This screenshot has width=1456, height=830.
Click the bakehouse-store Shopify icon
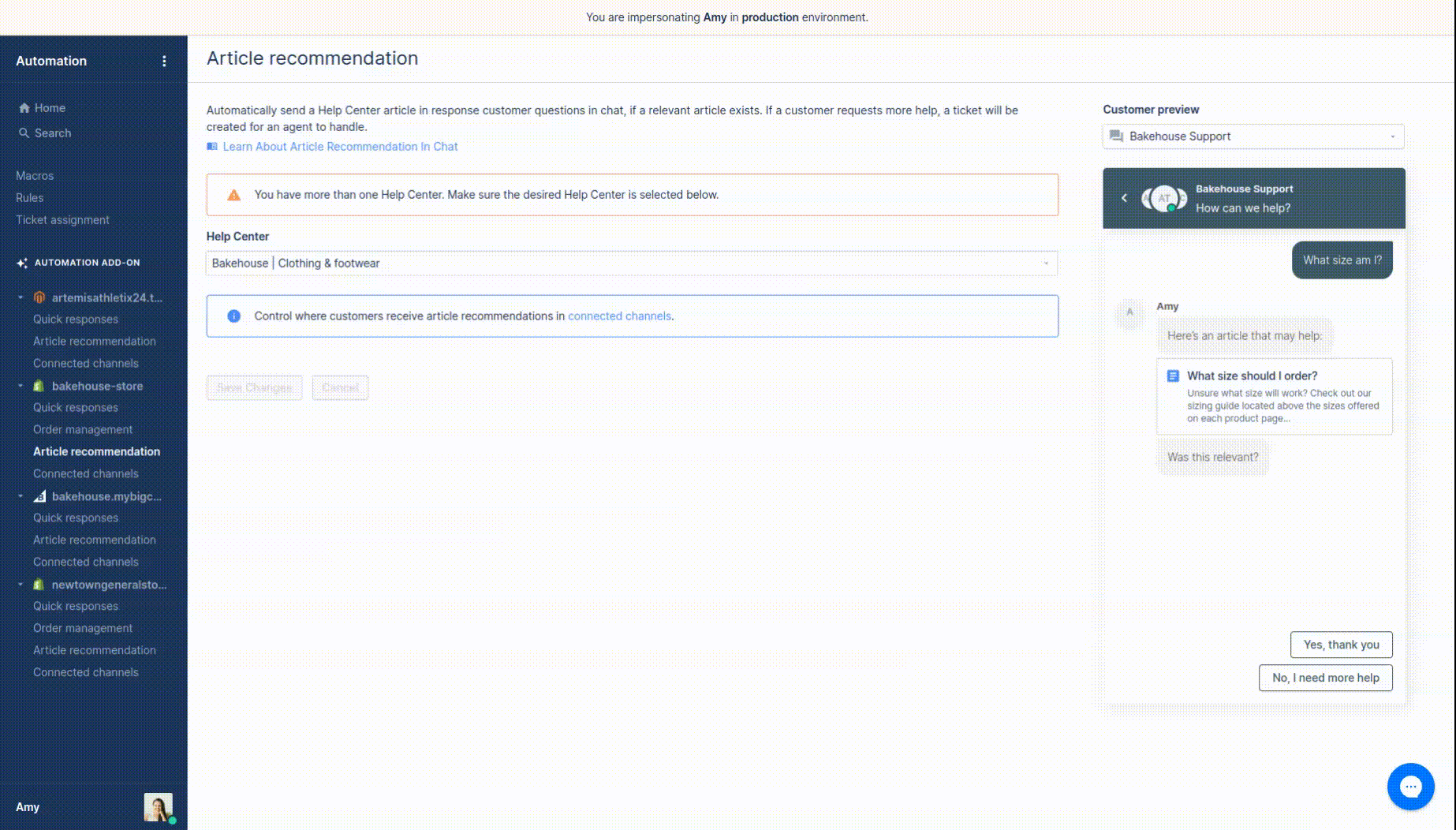[x=39, y=386]
